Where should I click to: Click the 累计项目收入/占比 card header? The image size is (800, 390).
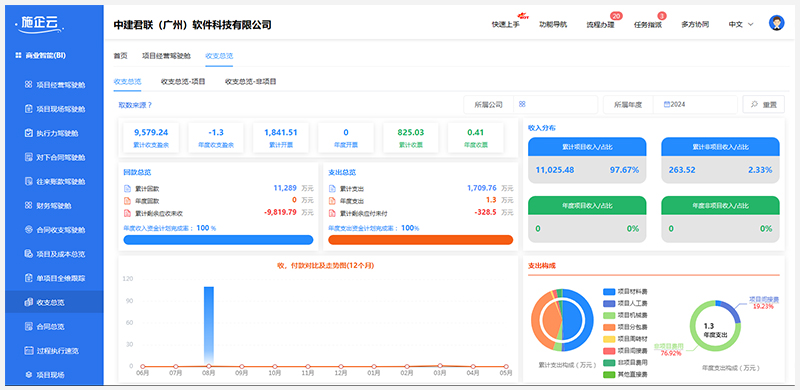coord(587,147)
